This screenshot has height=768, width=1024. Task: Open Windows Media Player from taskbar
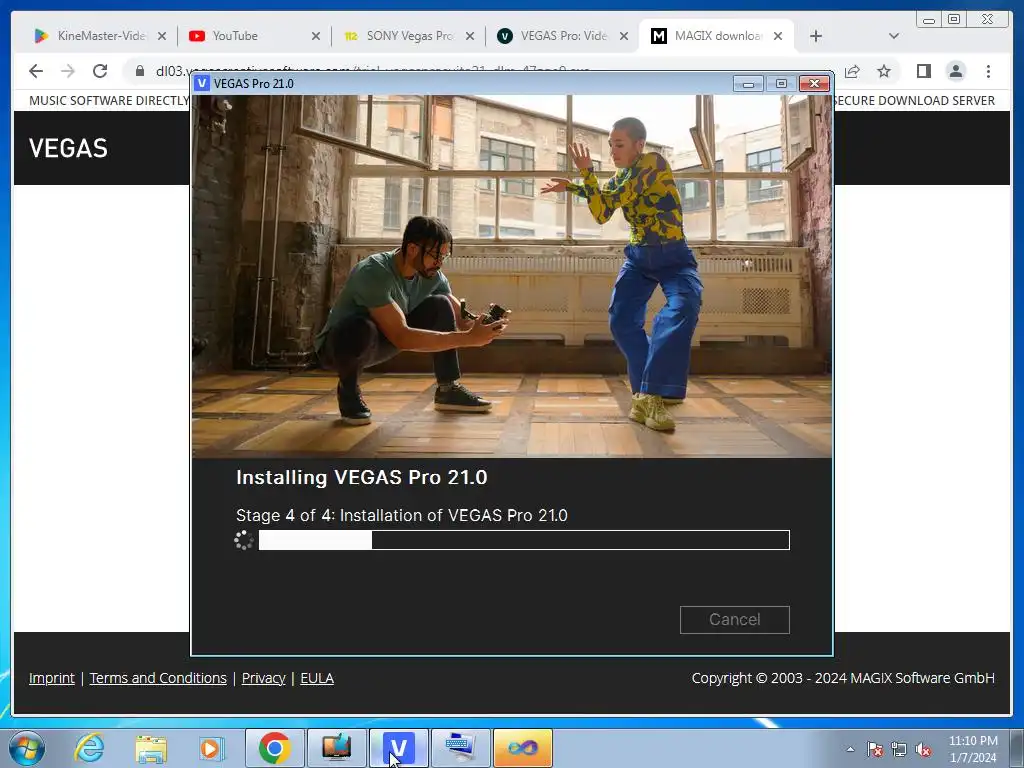point(212,748)
